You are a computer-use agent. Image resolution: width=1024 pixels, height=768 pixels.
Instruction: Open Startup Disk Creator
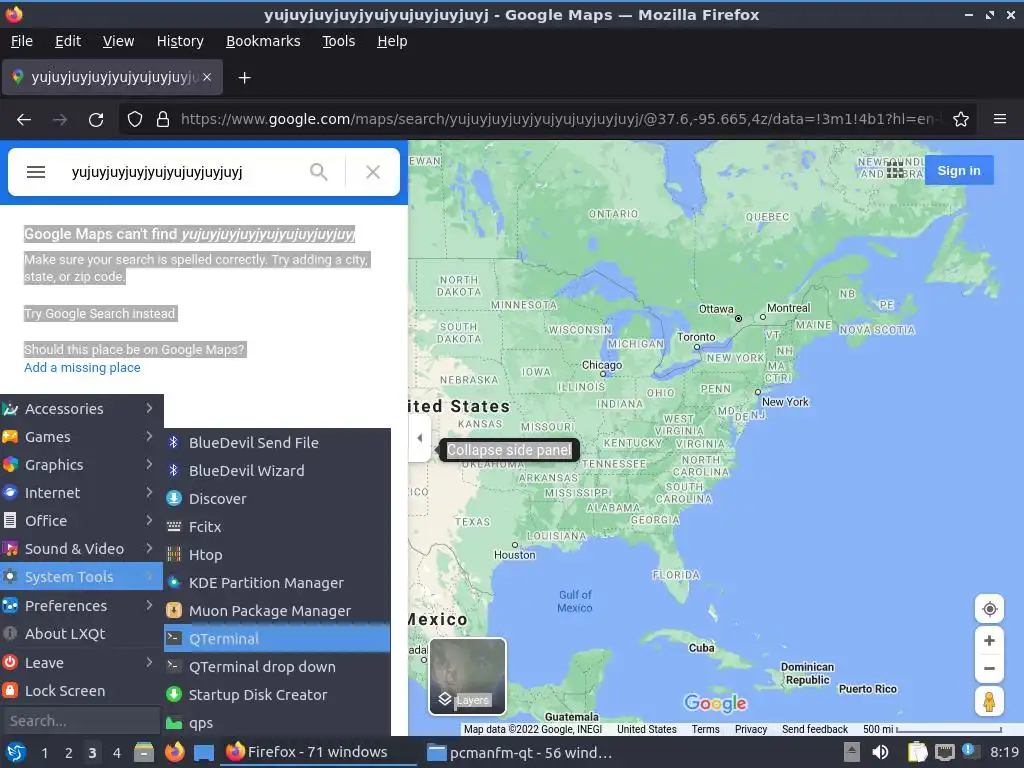pyautogui.click(x=277, y=695)
